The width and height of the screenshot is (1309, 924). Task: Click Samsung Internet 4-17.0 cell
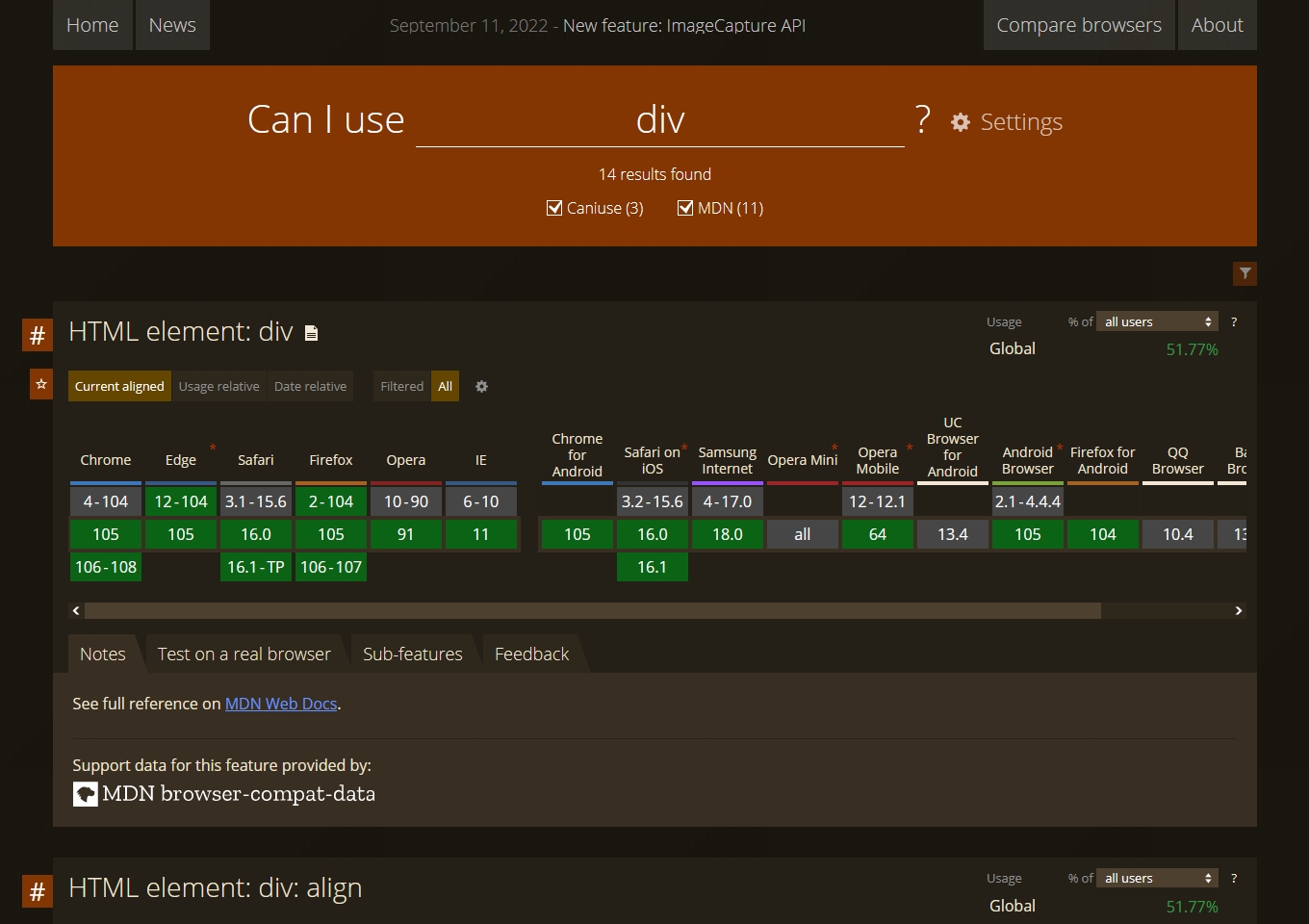[728, 501]
